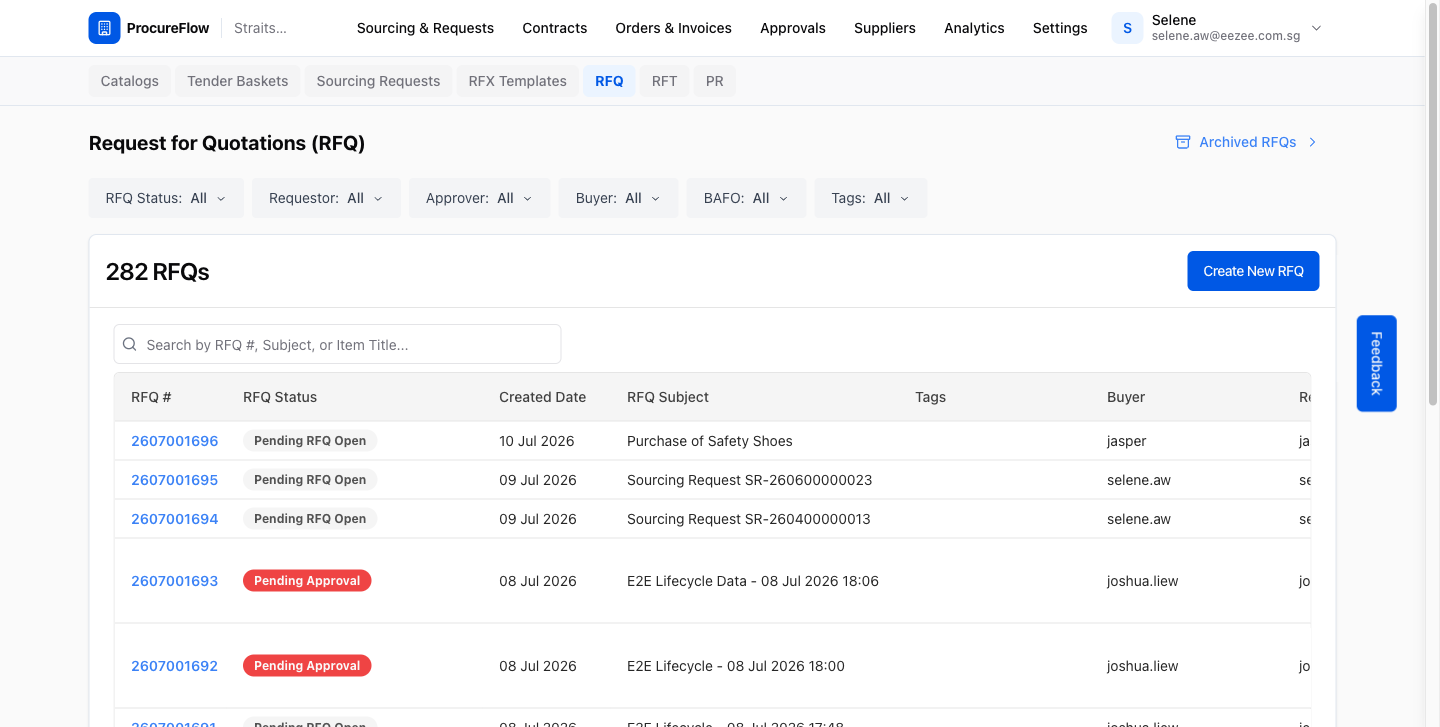Open the Orders & Invoices menu
Image resolution: width=1440 pixels, height=727 pixels.
(x=674, y=28)
